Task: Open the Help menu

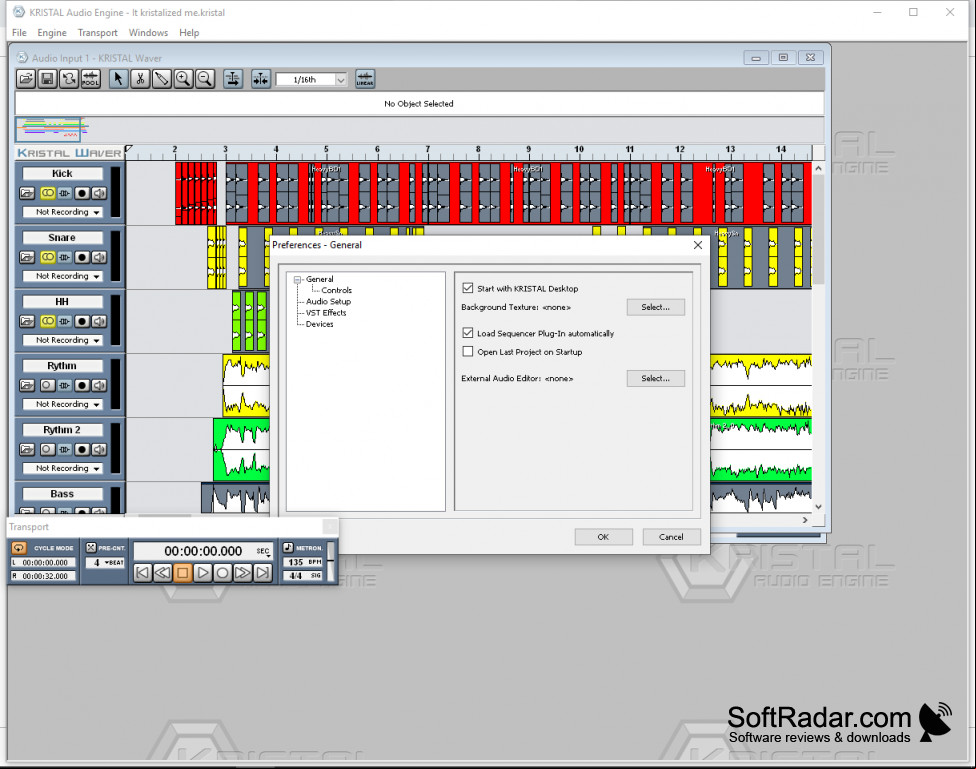Action: [189, 32]
